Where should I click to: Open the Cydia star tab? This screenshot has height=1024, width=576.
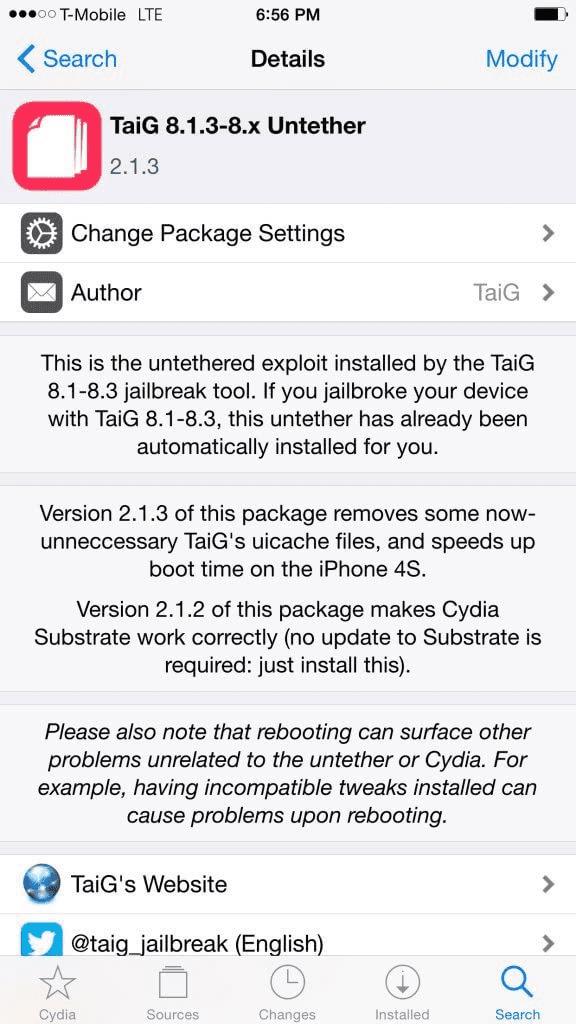point(57,993)
